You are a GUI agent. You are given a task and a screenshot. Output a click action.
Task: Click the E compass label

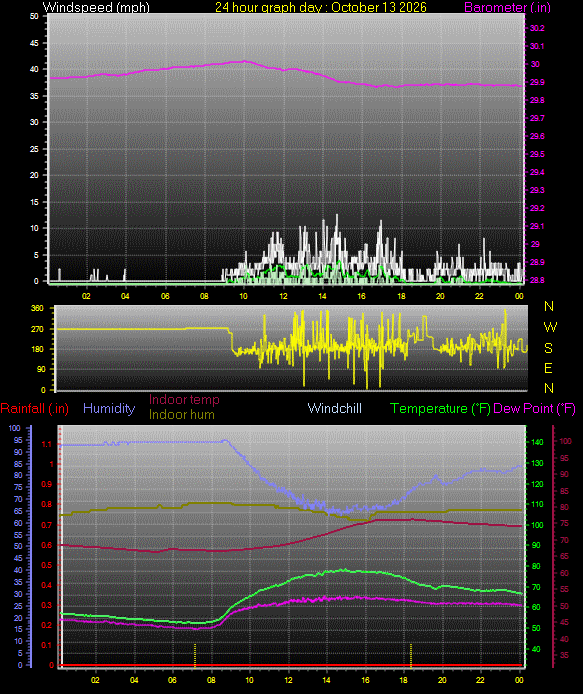click(x=548, y=368)
